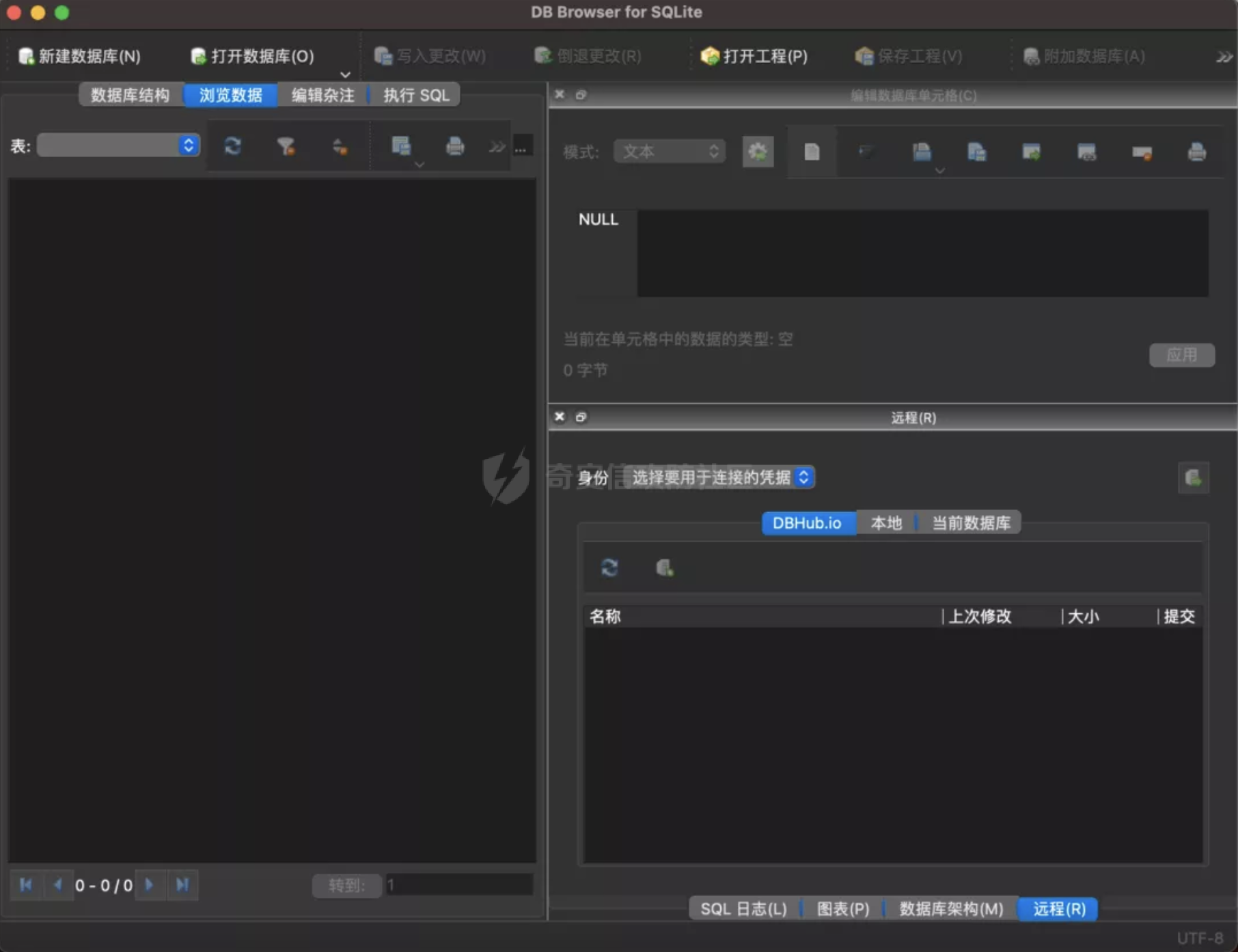The width and height of the screenshot is (1238, 952).
Task: Go to the previous record page
Action: pyautogui.click(x=58, y=885)
